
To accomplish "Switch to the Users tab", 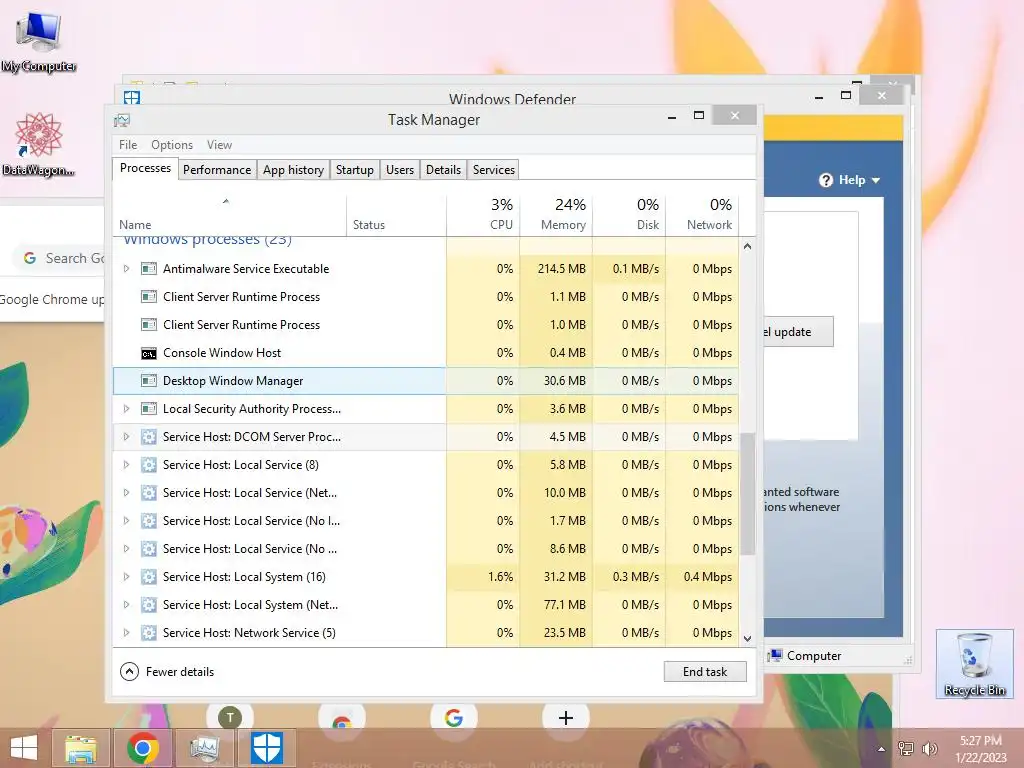I will pos(400,170).
